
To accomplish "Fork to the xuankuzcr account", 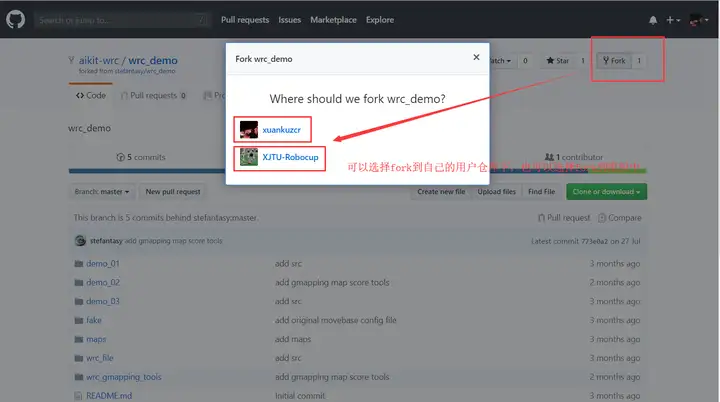I will point(281,130).
